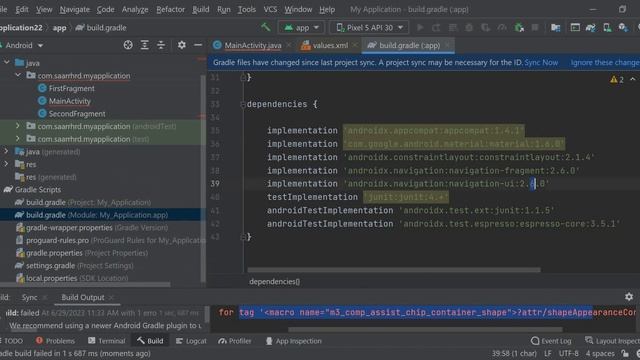Open the Event Log
Screen dimensions: 640x360
tap(551, 341)
